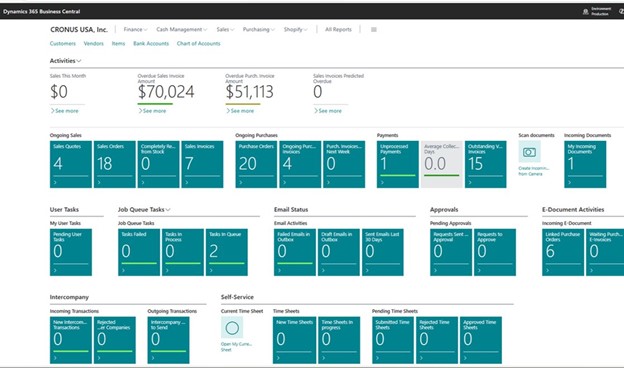Open the Time Sheets In progress tile
This screenshot has width=624, height=368.
[339, 340]
